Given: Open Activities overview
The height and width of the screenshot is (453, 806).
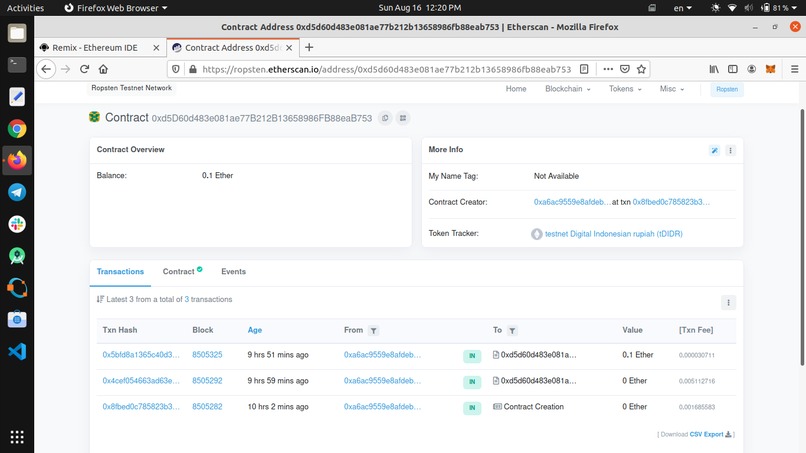Looking at the screenshot, I should pyautogui.click(x=25, y=8).
